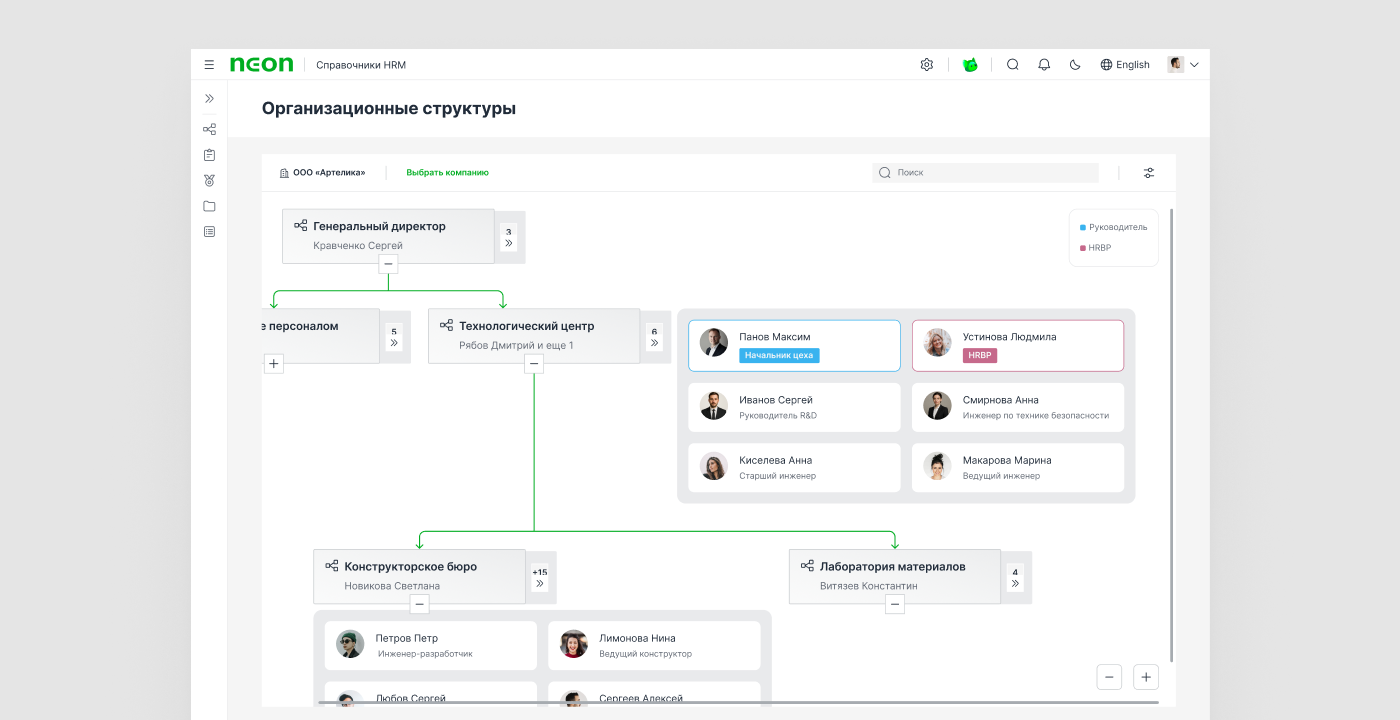This screenshot has width=1400, height=720.
Task: Select the Панов Максим employee card
Action: [x=794, y=345]
